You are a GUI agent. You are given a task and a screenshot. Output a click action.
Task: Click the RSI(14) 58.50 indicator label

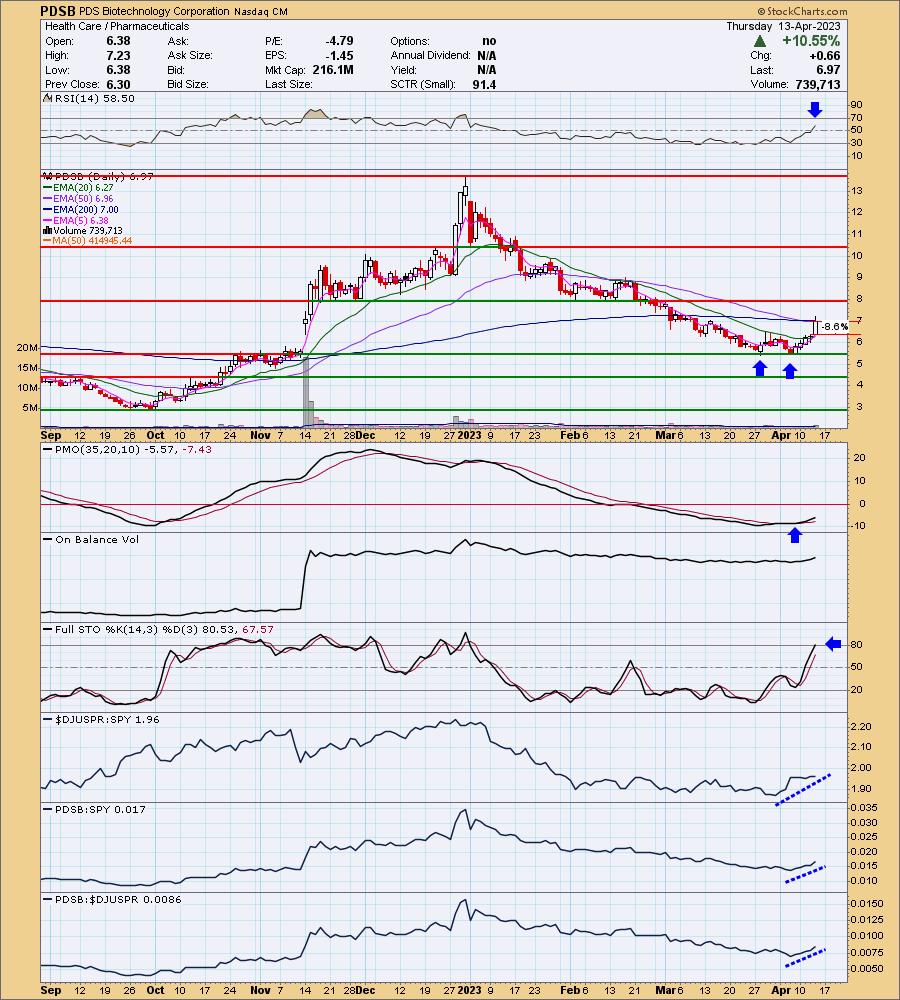coord(94,98)
